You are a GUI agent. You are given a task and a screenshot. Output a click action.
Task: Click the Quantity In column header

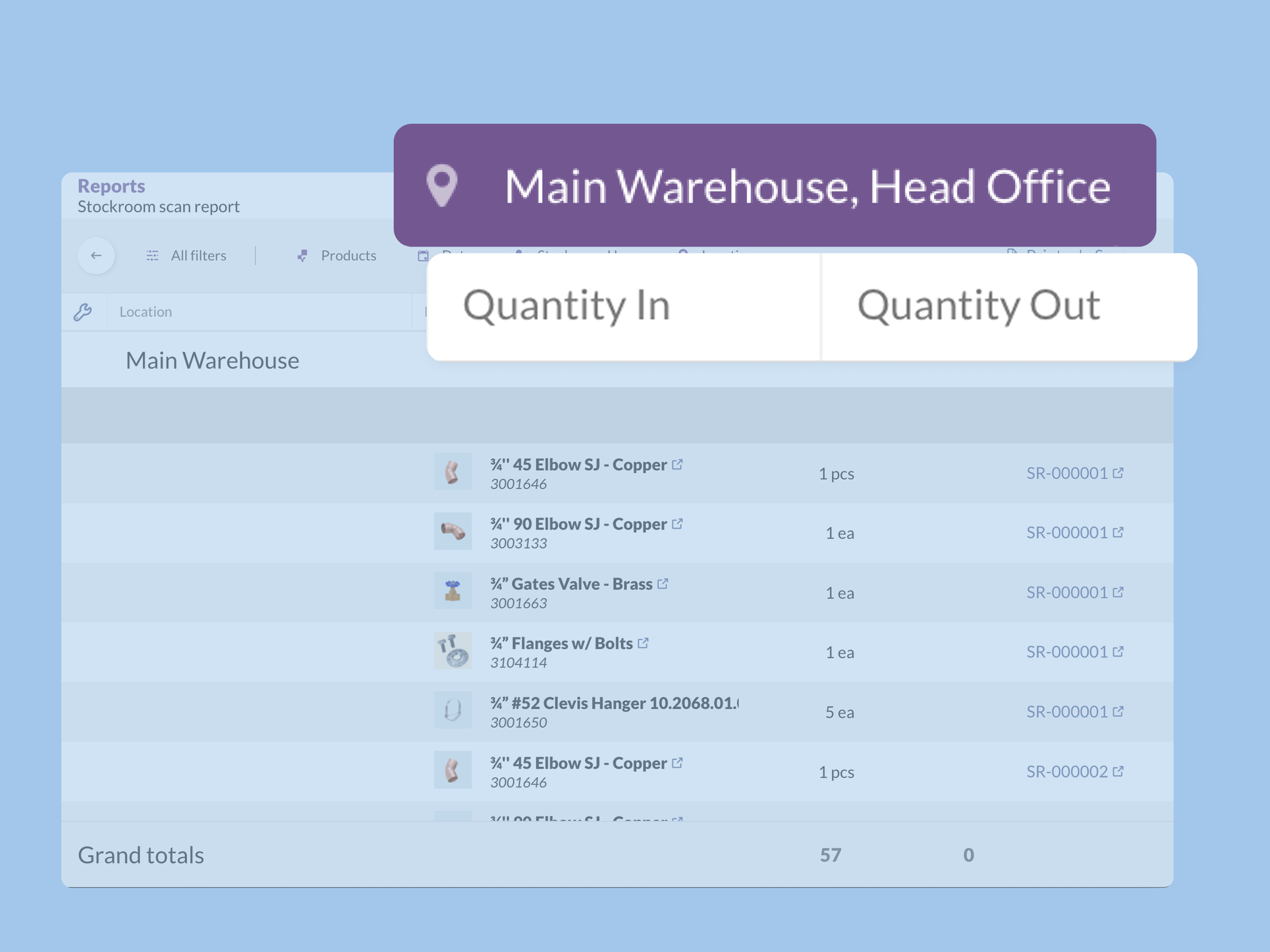[567, 306]
